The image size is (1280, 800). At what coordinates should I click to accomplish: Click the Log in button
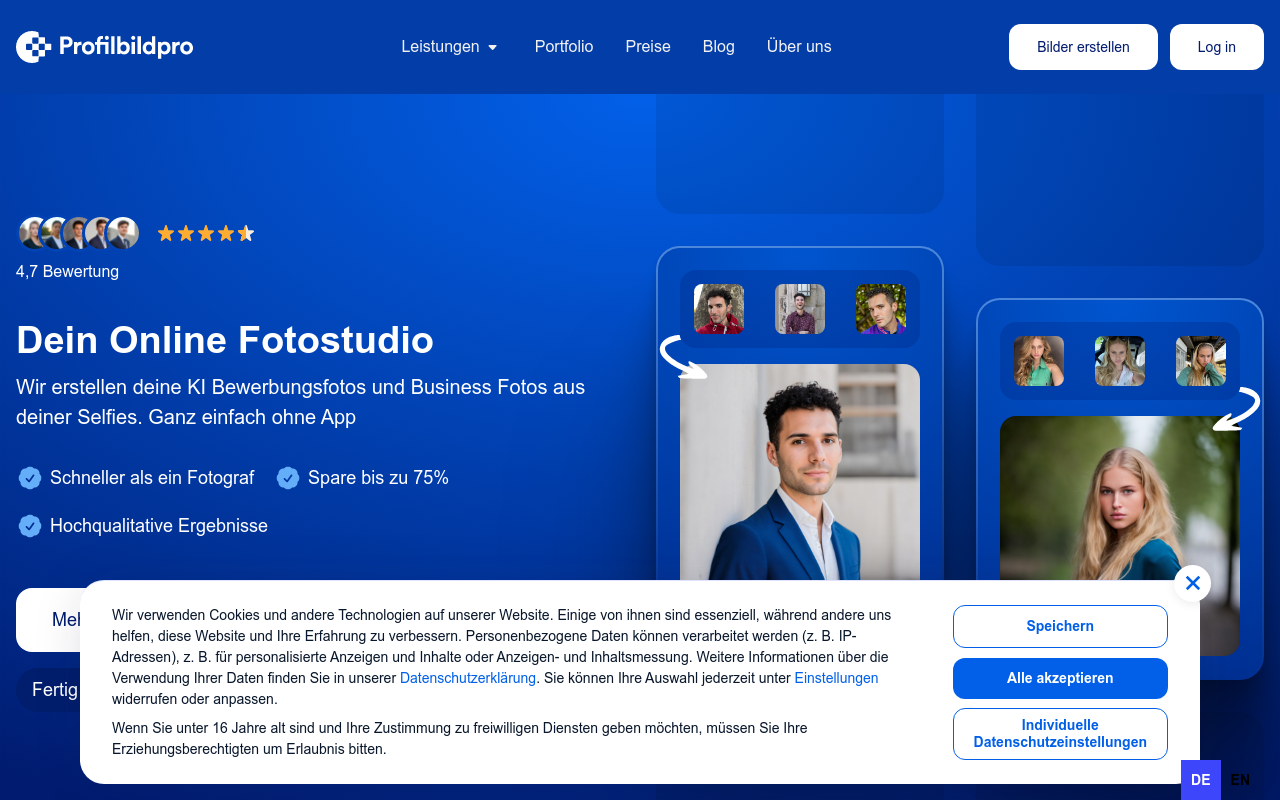pyautogui.click(x=1216, y=47)
